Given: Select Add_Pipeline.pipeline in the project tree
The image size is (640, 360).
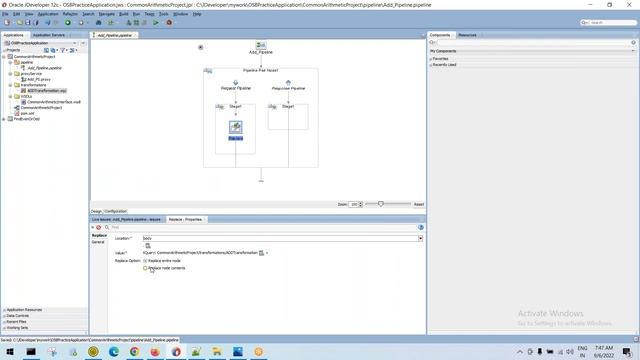Looking at the screenshot, I should tap(44, 68).
